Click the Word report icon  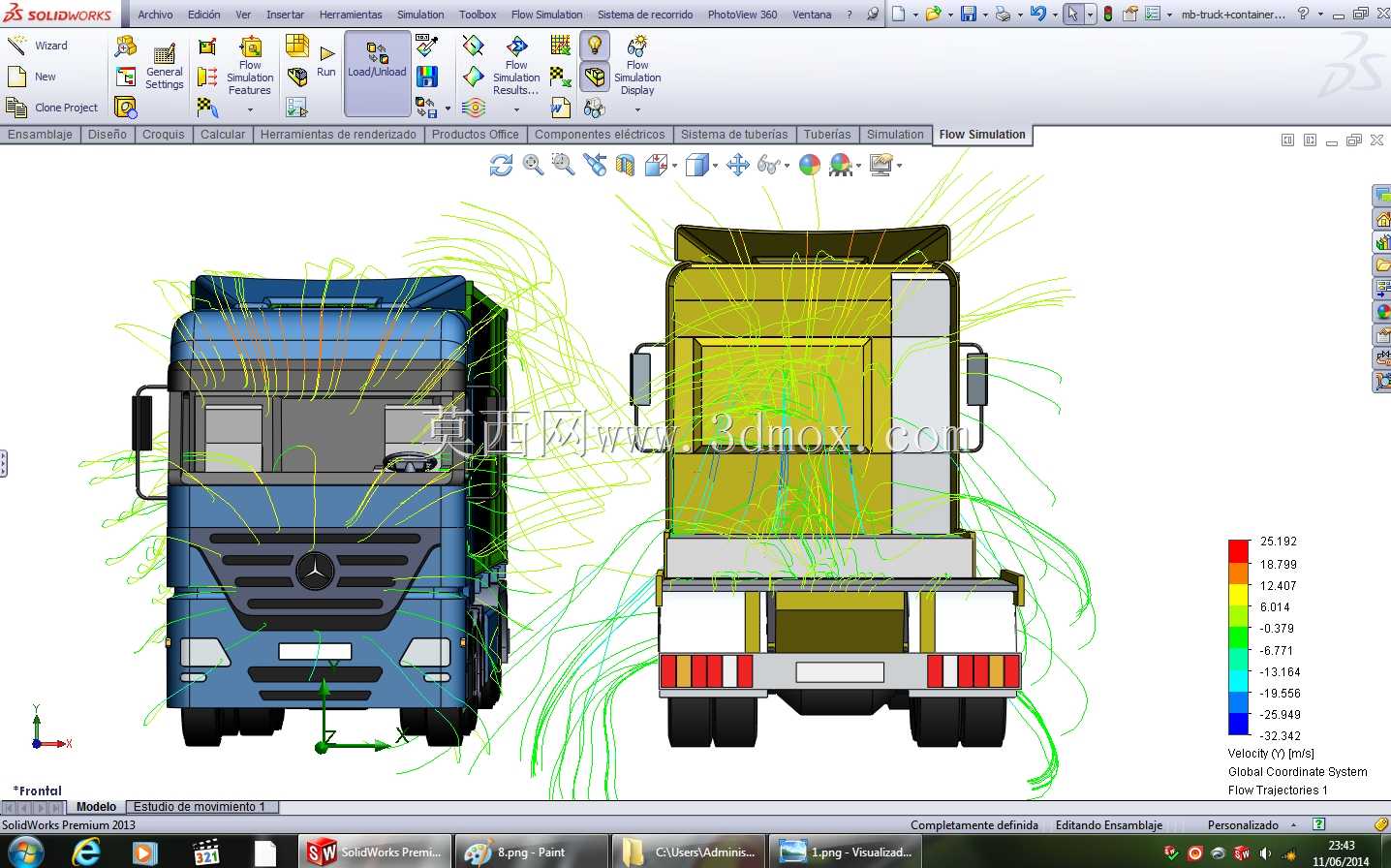(560, 108)
